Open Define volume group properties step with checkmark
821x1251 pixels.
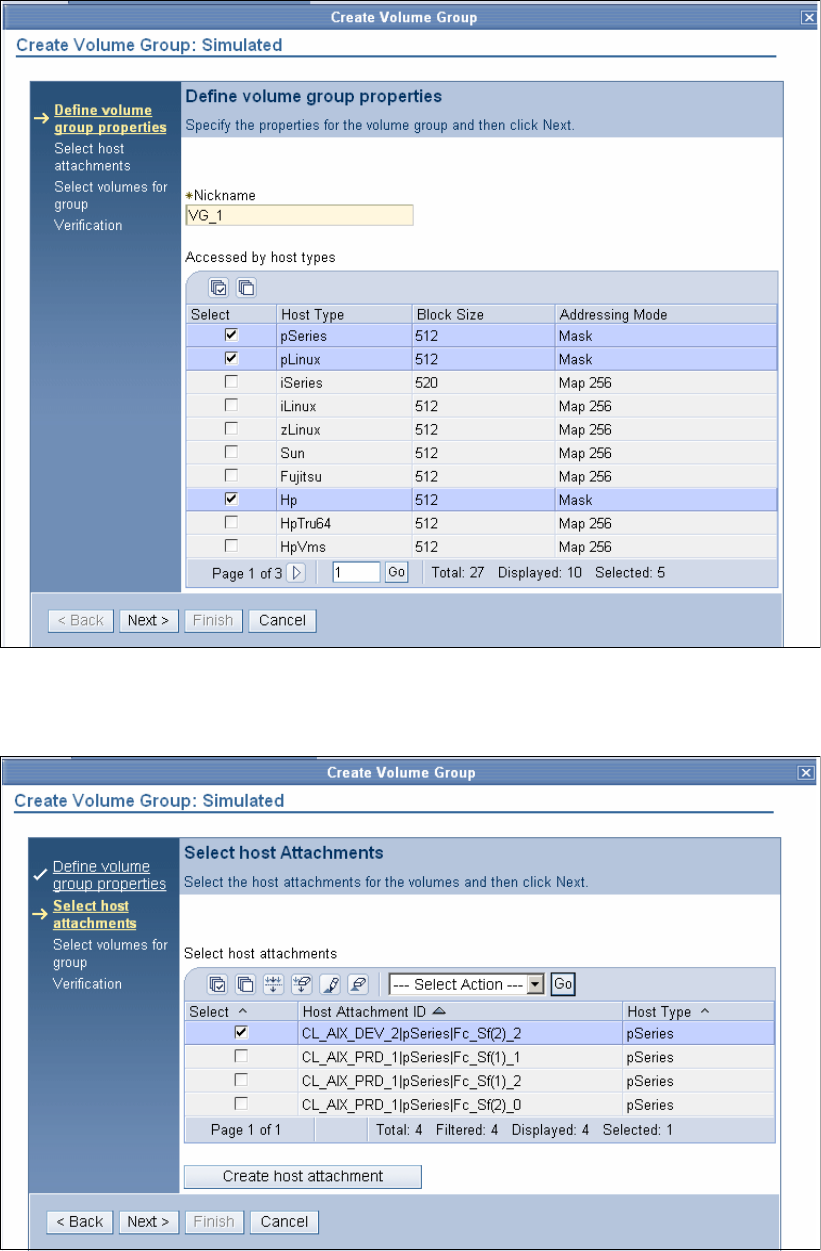click(109, 875)
